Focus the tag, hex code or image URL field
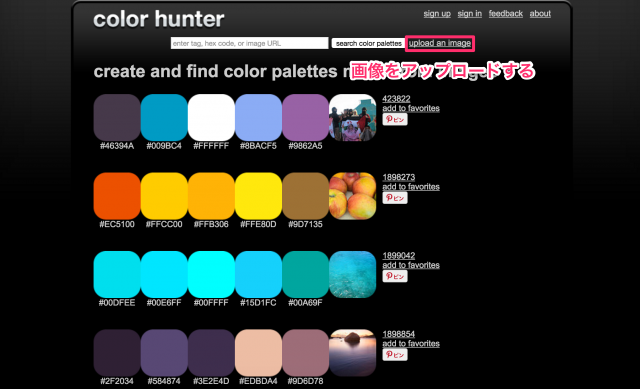 pos(249,43)
